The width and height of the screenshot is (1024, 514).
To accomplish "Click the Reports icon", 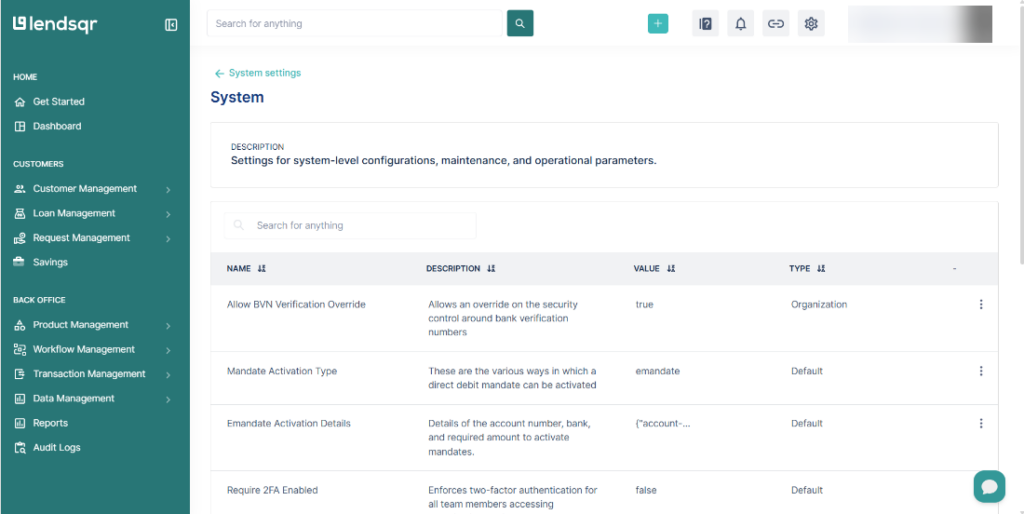I will [20, 423].
